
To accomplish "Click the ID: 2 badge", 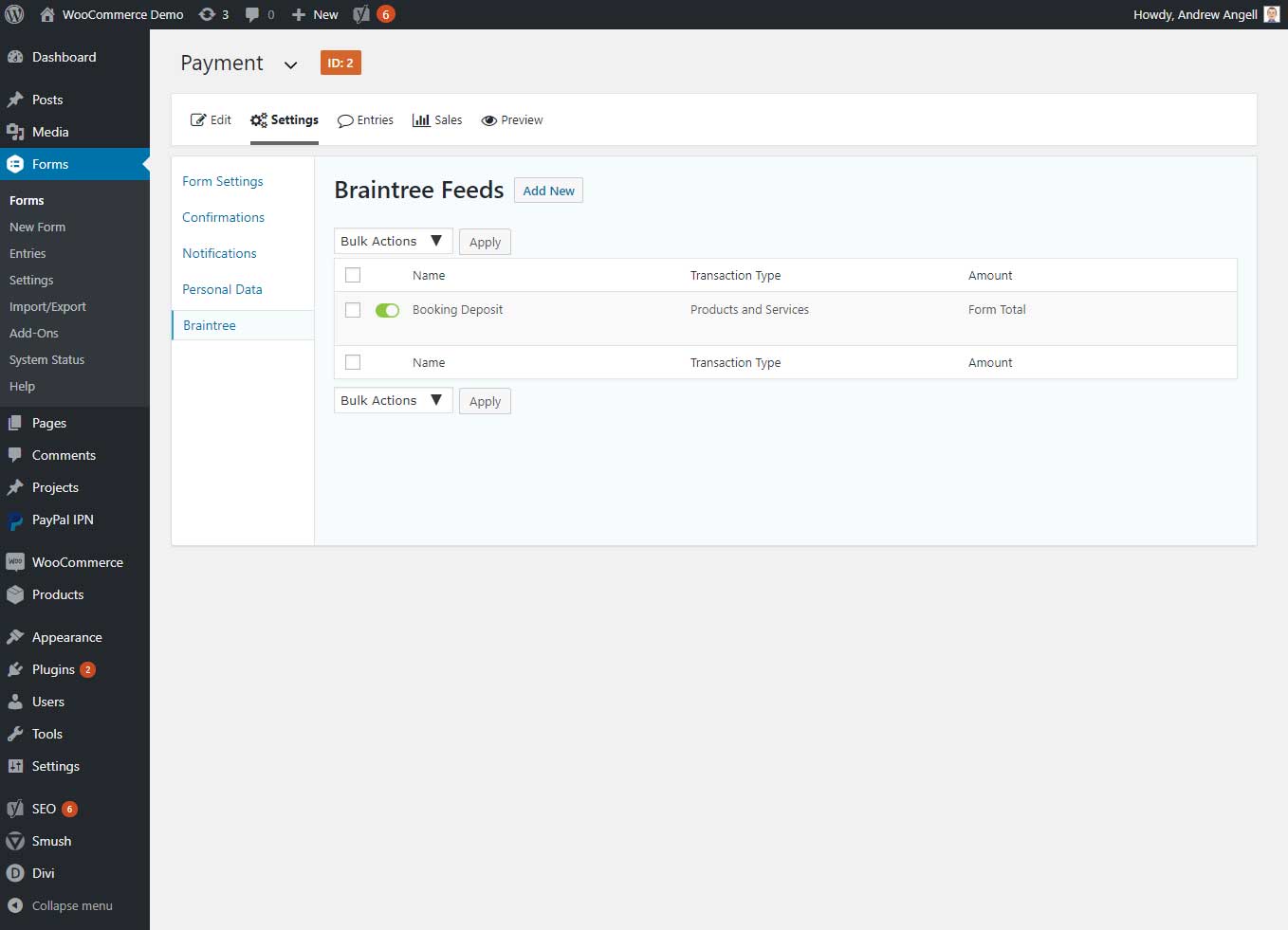I will [x=340, y=63].
